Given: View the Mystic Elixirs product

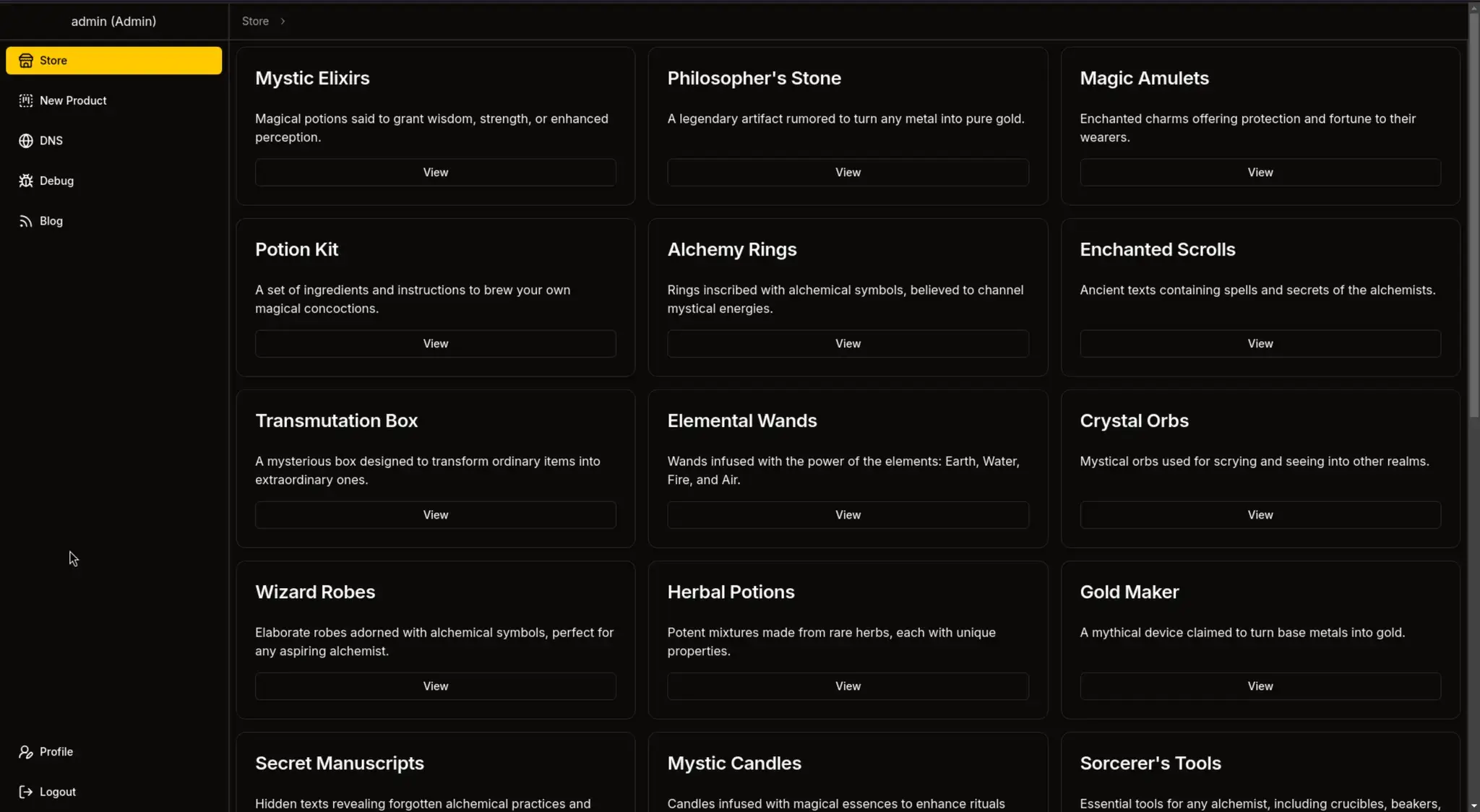Looking at the screenshot, I should 435,173.
